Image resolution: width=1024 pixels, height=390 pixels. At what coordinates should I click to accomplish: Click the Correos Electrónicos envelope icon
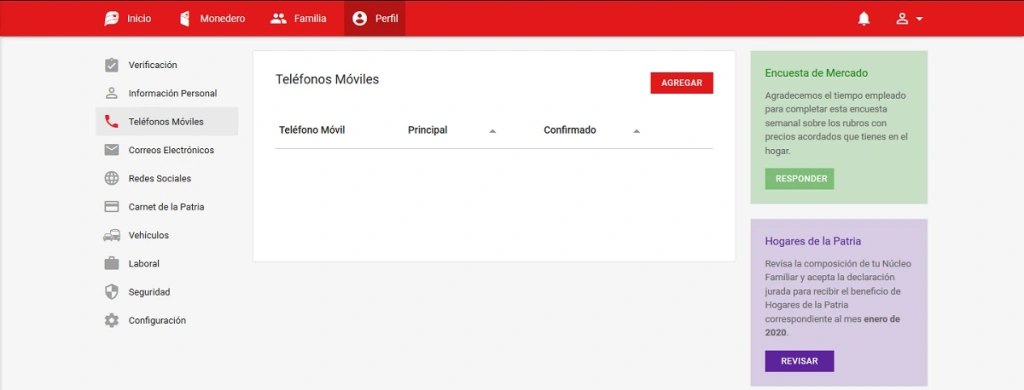tap(112, 150)
